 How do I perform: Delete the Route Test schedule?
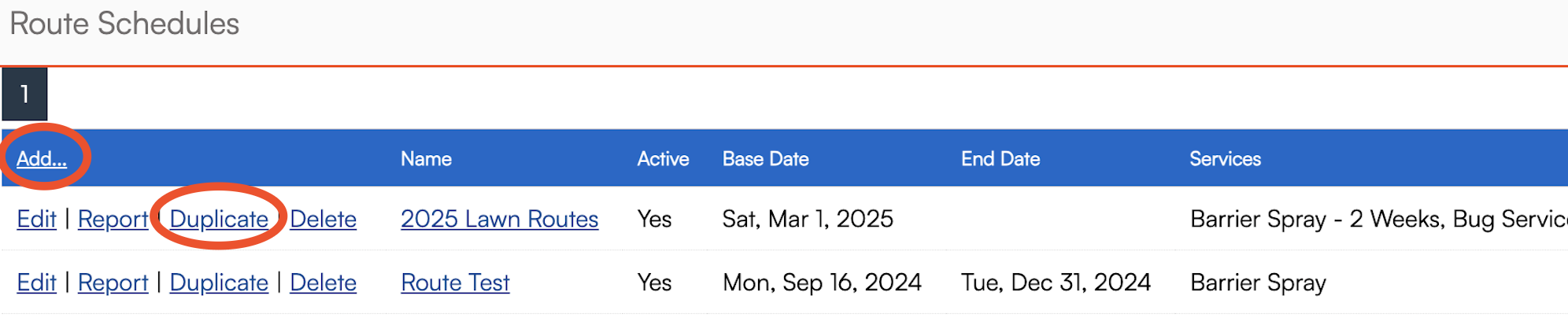tap(323, 283)
